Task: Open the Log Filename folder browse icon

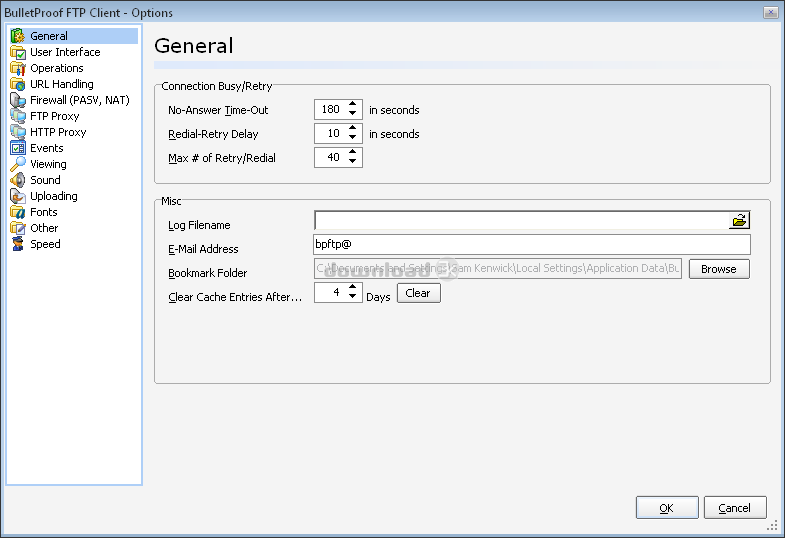Action: (x=739, y=220)
